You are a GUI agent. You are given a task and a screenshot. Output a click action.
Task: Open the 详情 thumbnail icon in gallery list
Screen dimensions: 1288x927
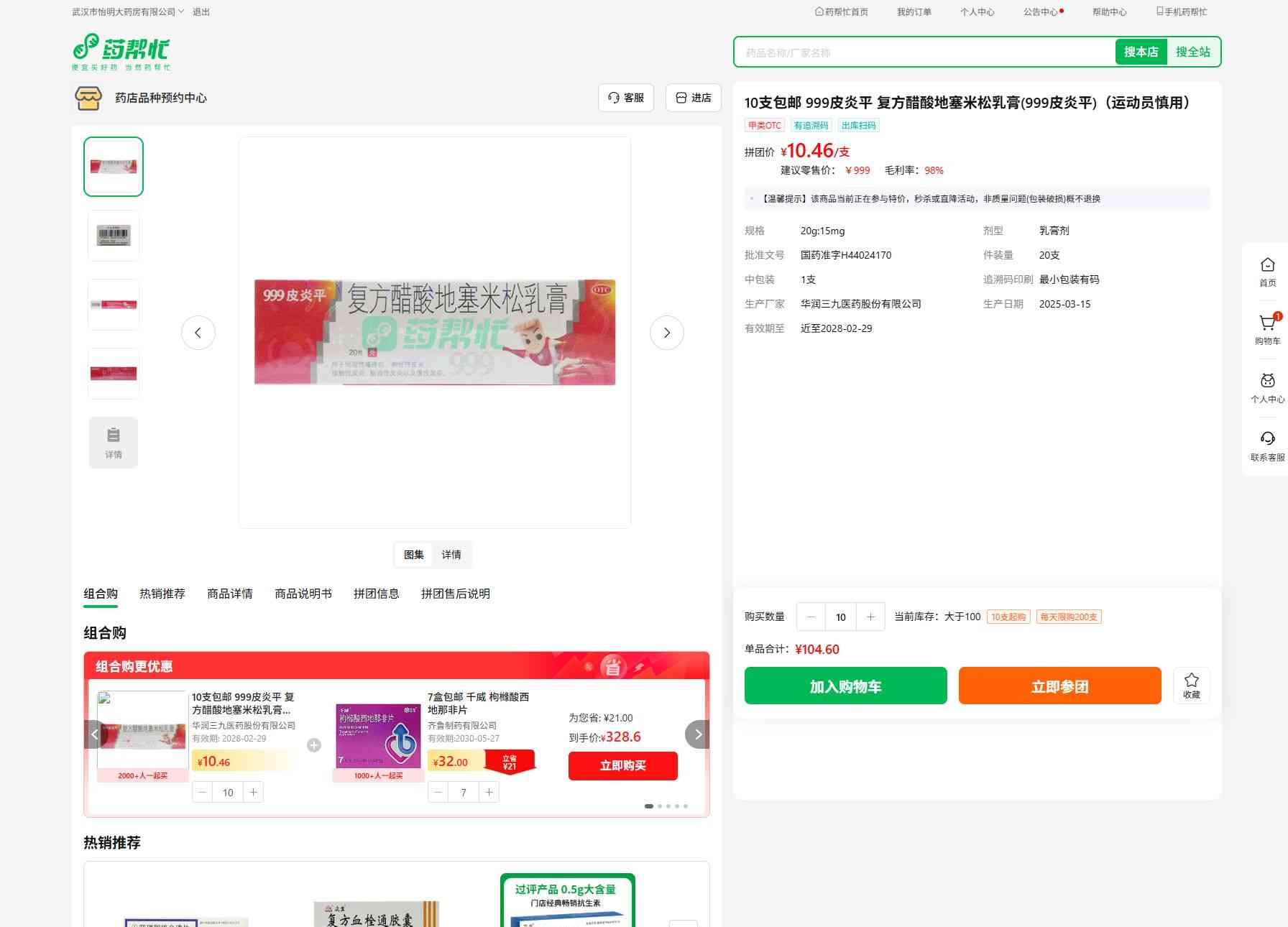click(x=114, y=443)
